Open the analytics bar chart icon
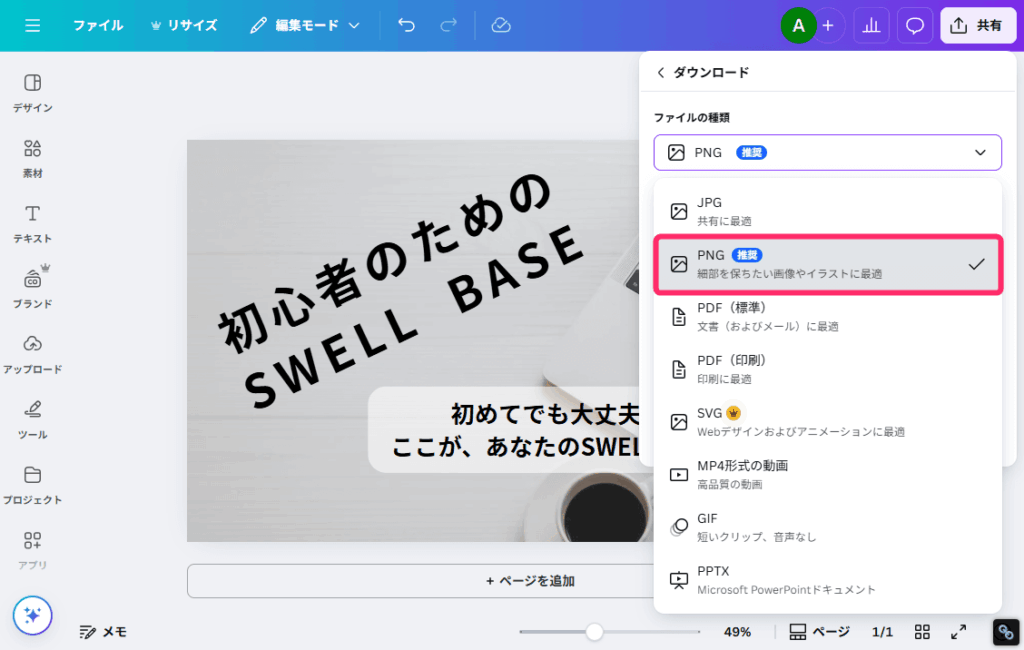 click(871, 26)
